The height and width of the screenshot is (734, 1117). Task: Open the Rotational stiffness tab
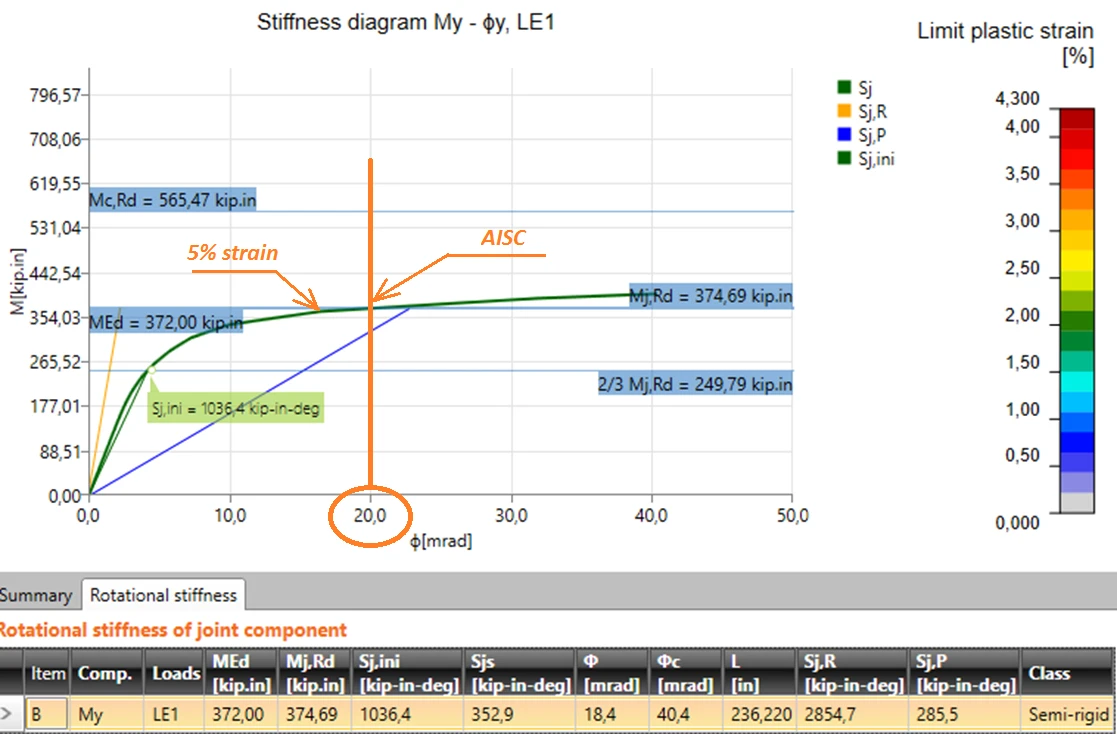tap(163, 595)
